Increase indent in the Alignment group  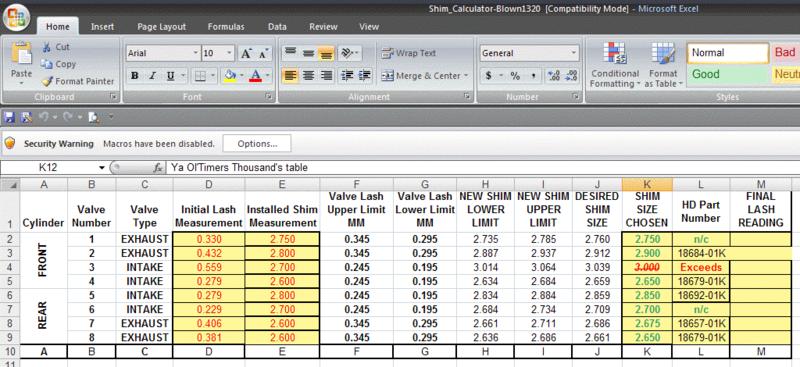pyautogui.click(x=364, y=76)
